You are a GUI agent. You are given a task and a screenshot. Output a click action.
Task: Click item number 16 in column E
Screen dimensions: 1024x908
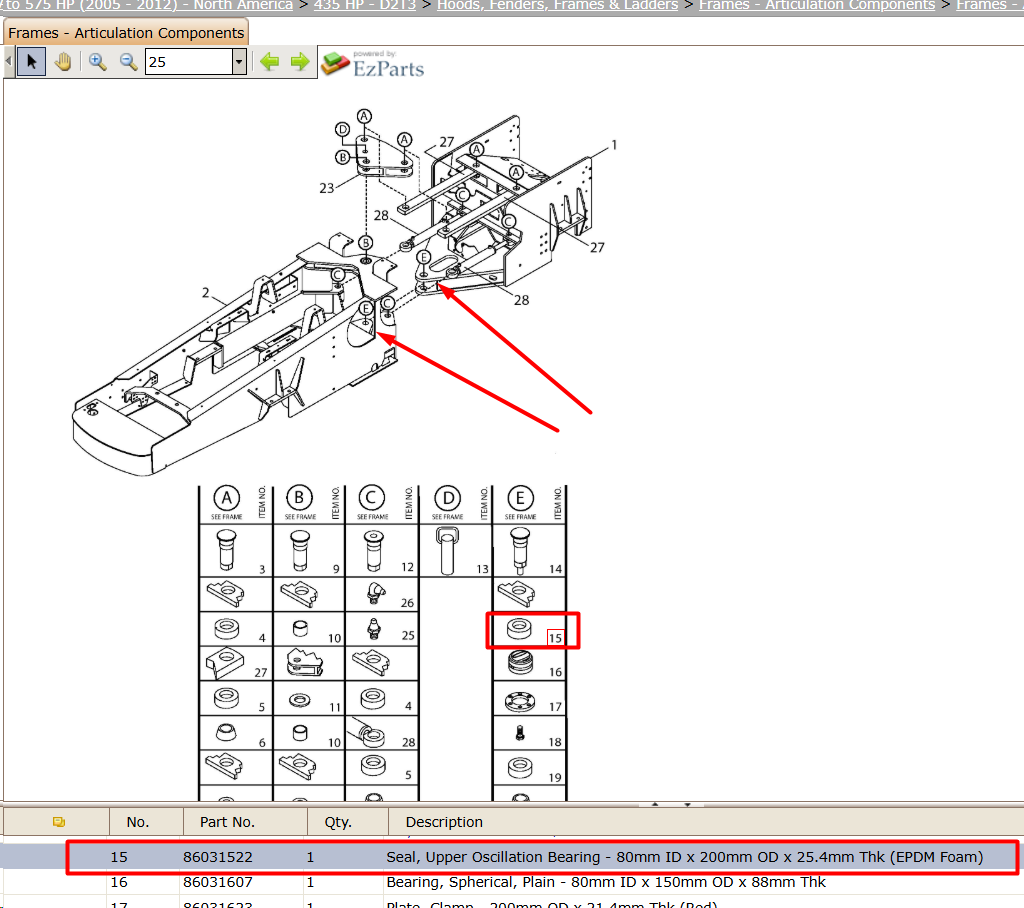[x=555, y=672]
